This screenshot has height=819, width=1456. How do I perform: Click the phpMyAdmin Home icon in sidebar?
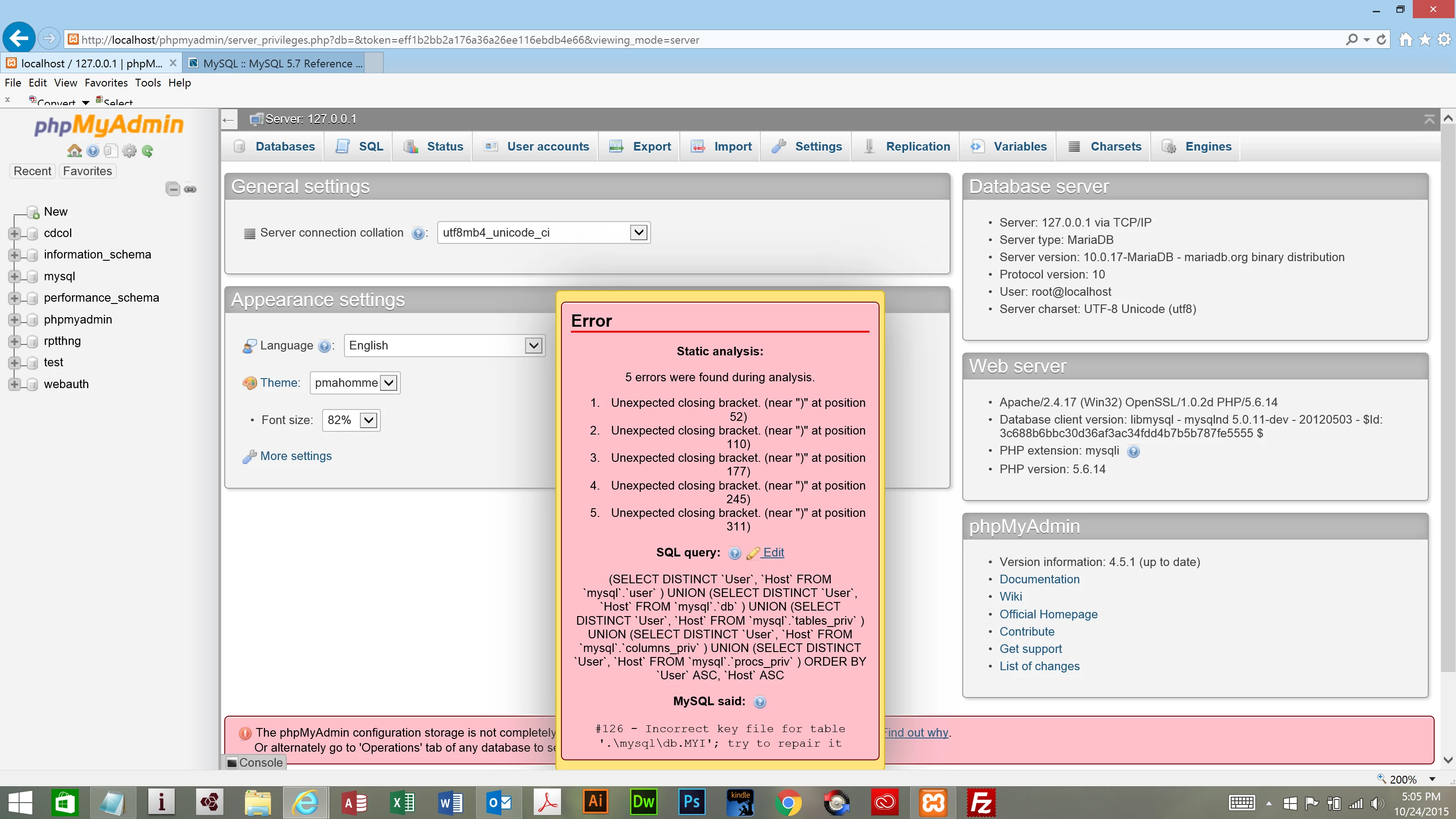click(x=74, y=151)
